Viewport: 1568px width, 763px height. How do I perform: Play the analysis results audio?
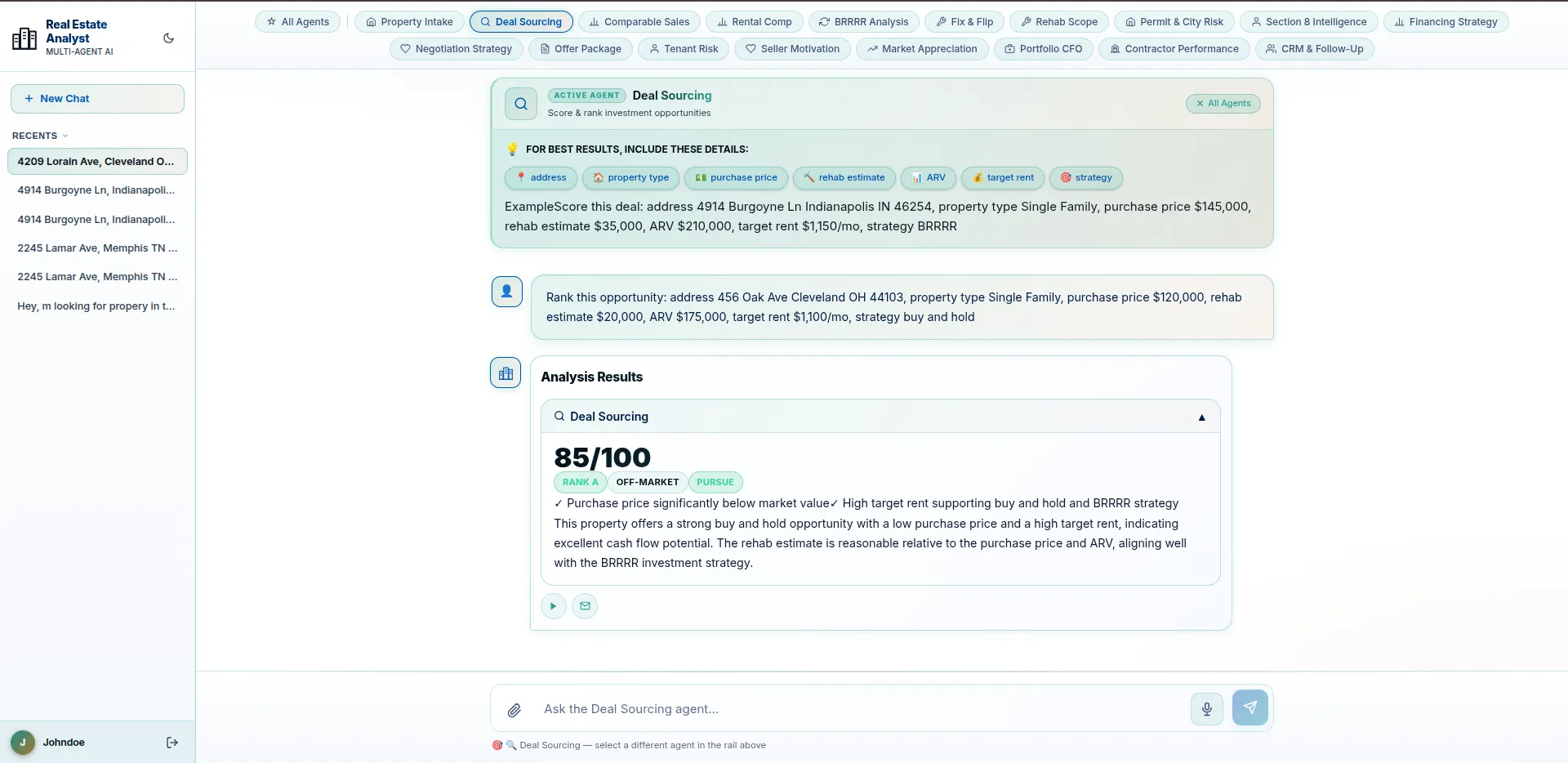click(554, 606)
